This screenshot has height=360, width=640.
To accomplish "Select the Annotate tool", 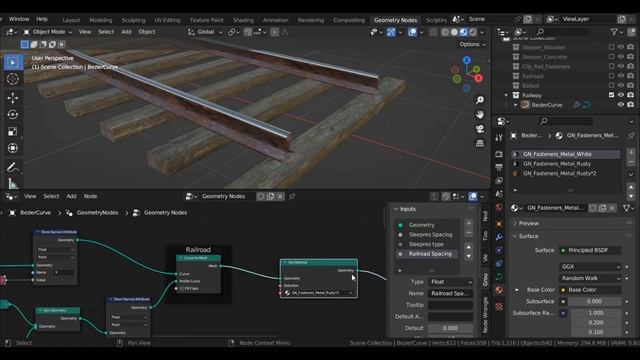I will coord(13,167).
